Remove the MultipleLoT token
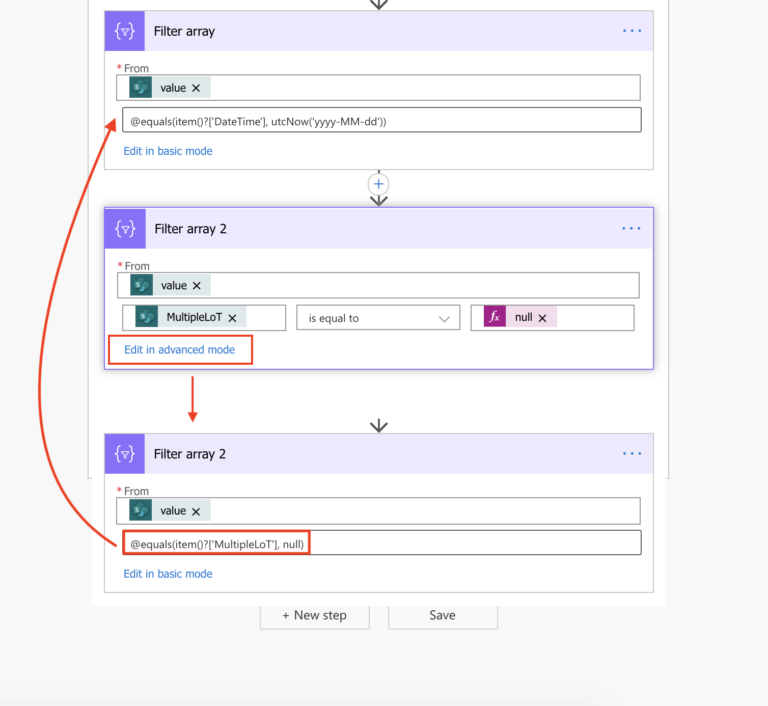768x706 pixels. coord(233,318)
